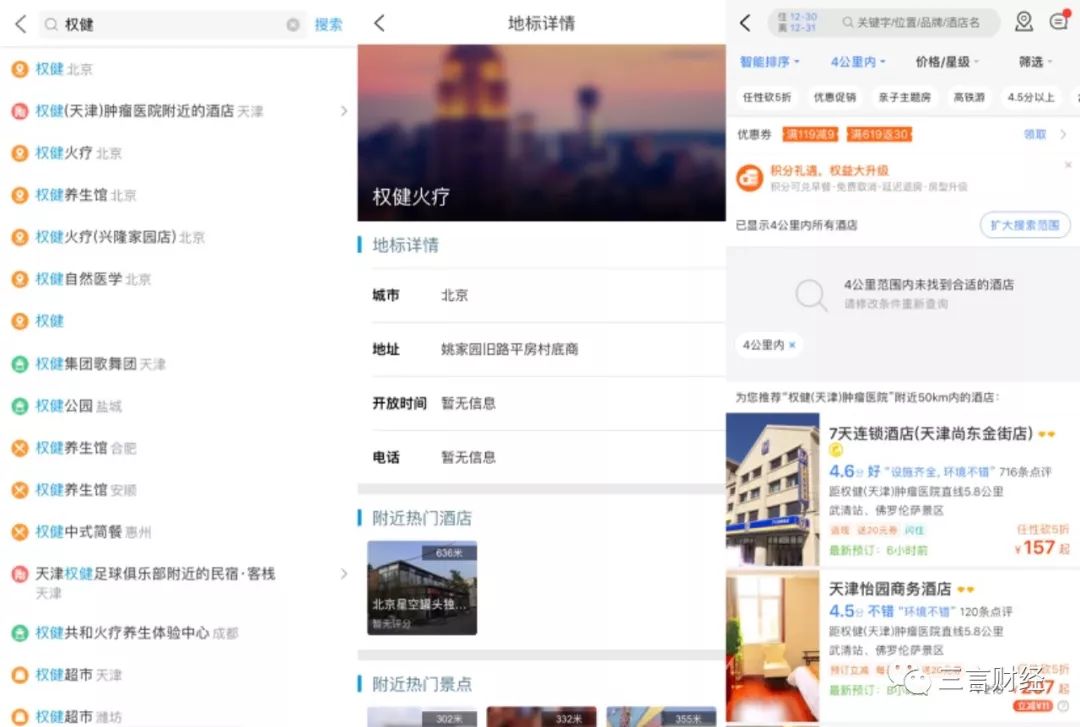Toggle the 4.5分以上 filter chip
The image size is (1080, 727).
[x=1031, y=97]
